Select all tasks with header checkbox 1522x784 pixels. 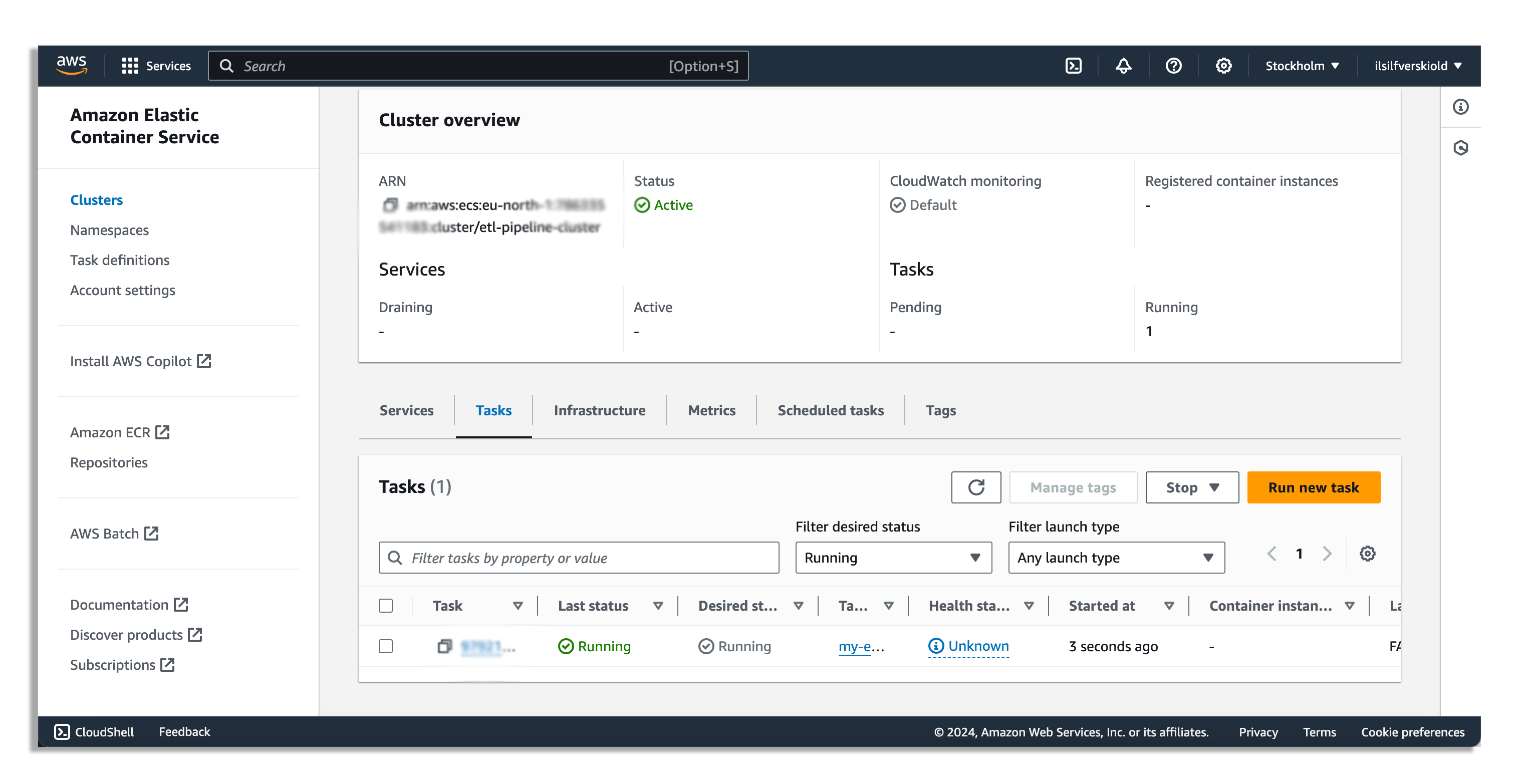[x=386, y=606]
